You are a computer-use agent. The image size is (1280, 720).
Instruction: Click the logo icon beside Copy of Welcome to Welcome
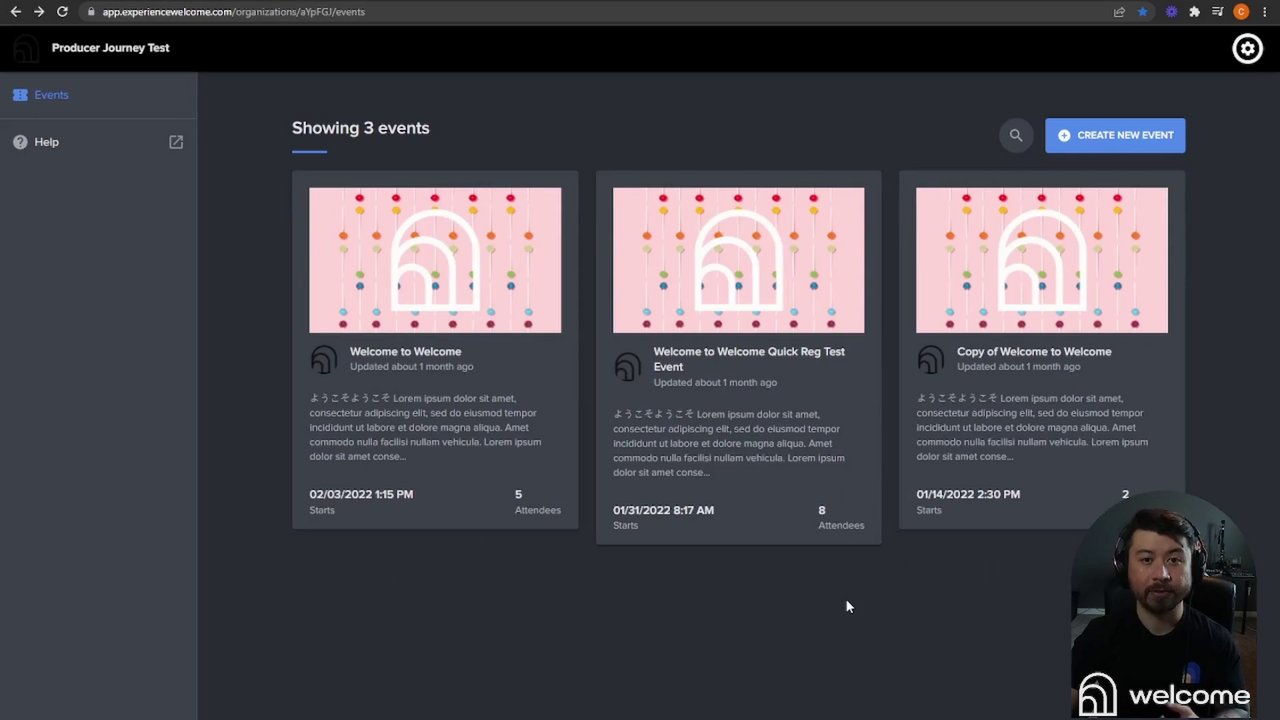[931, 359]
